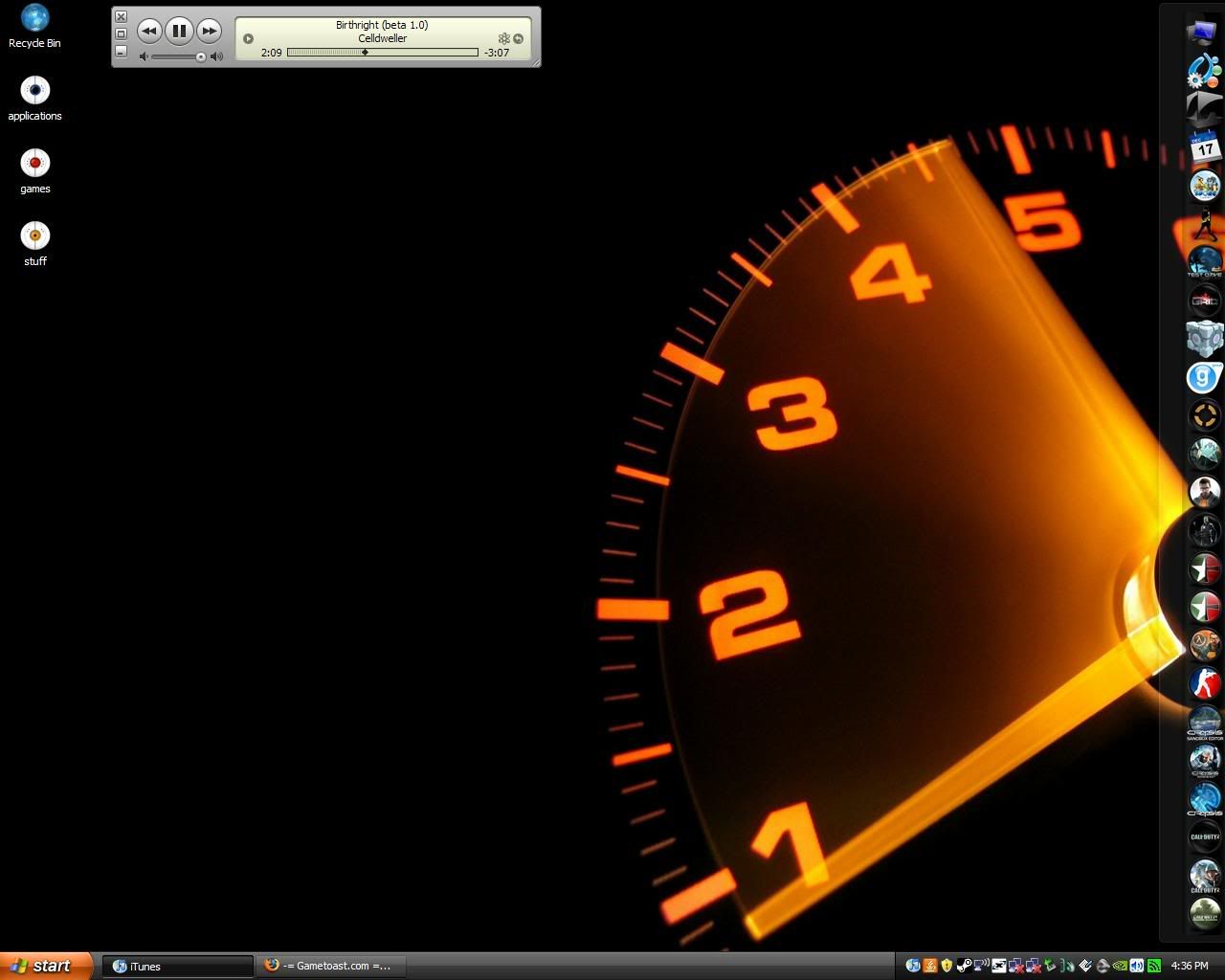This screenshot has height=980, width=1225.
Task: Select the games desktop folder
Action: click(34, 171)
